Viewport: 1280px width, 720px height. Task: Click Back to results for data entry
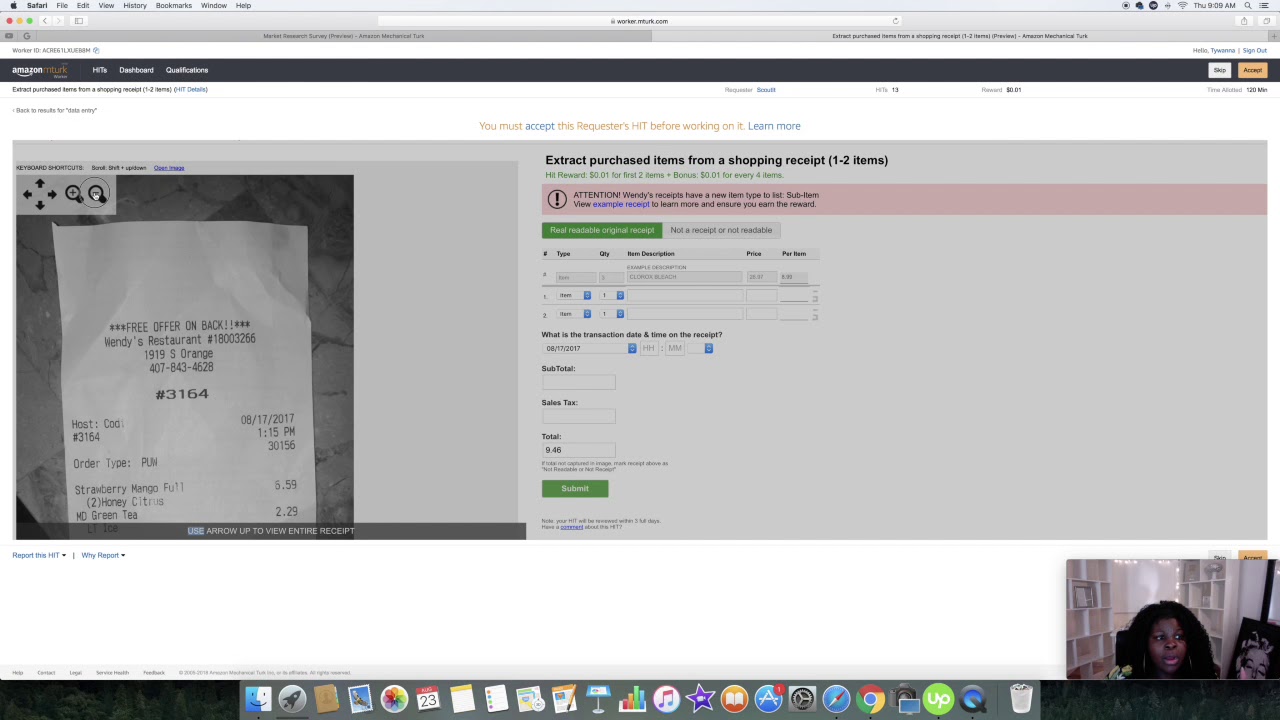tap(55, 110)
